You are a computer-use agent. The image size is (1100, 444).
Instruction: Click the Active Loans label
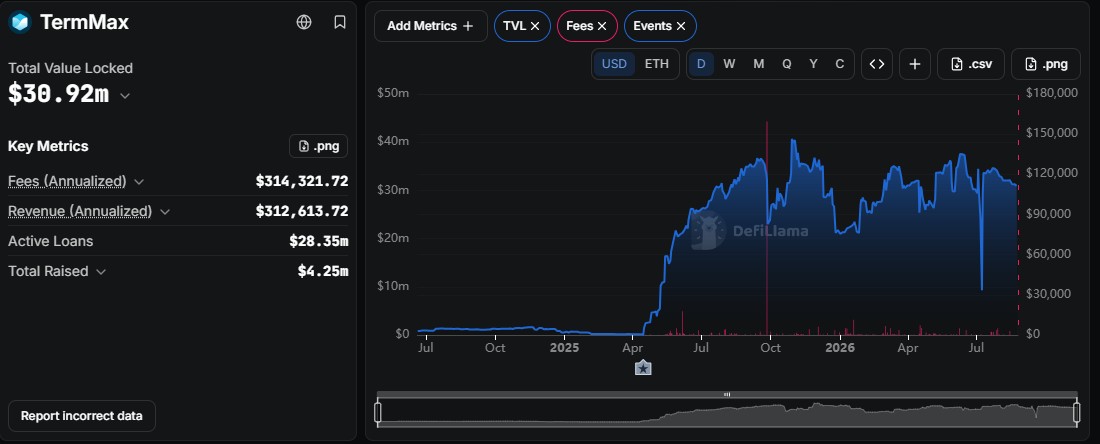coord(51,241)
